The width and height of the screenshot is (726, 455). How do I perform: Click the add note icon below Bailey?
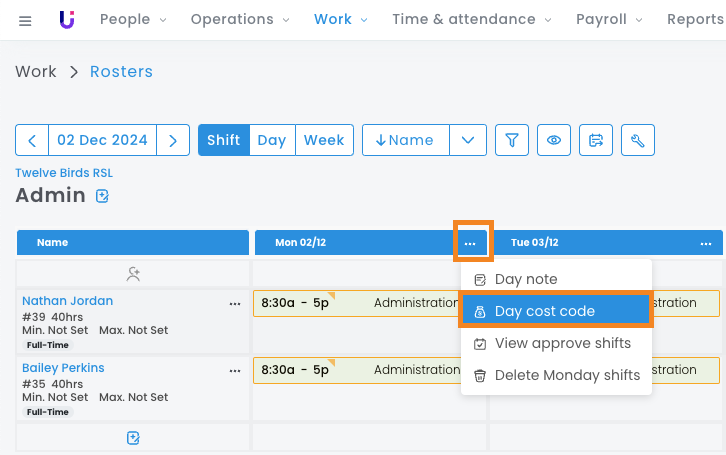point(133,438)
